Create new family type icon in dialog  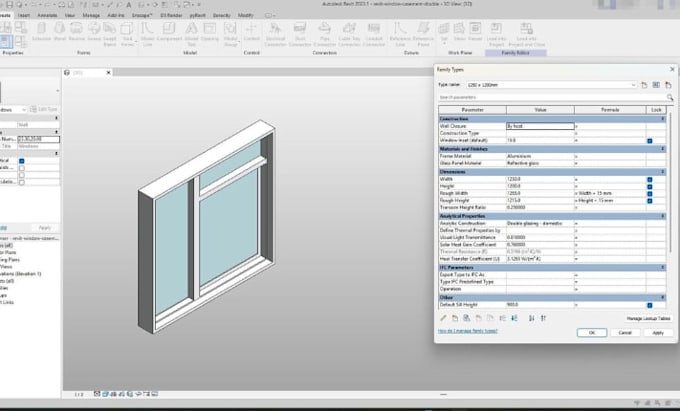tap(644, 85)
